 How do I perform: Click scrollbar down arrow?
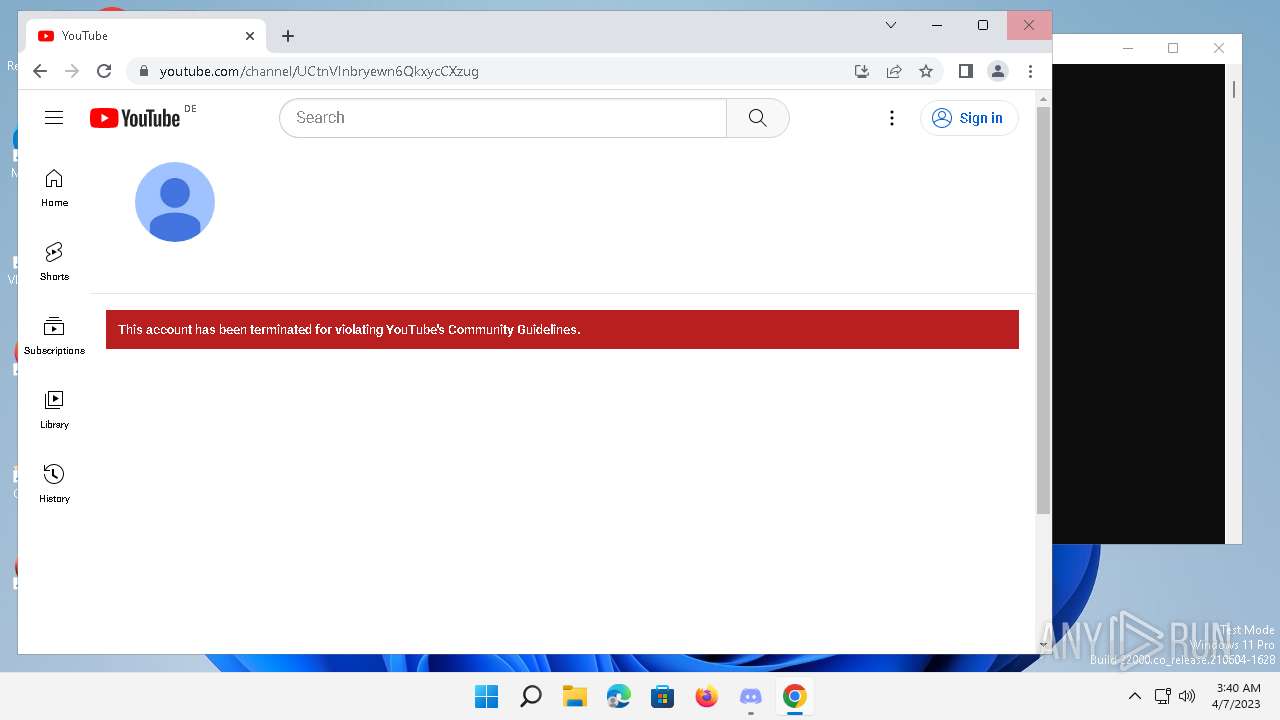click(1043, 645)
